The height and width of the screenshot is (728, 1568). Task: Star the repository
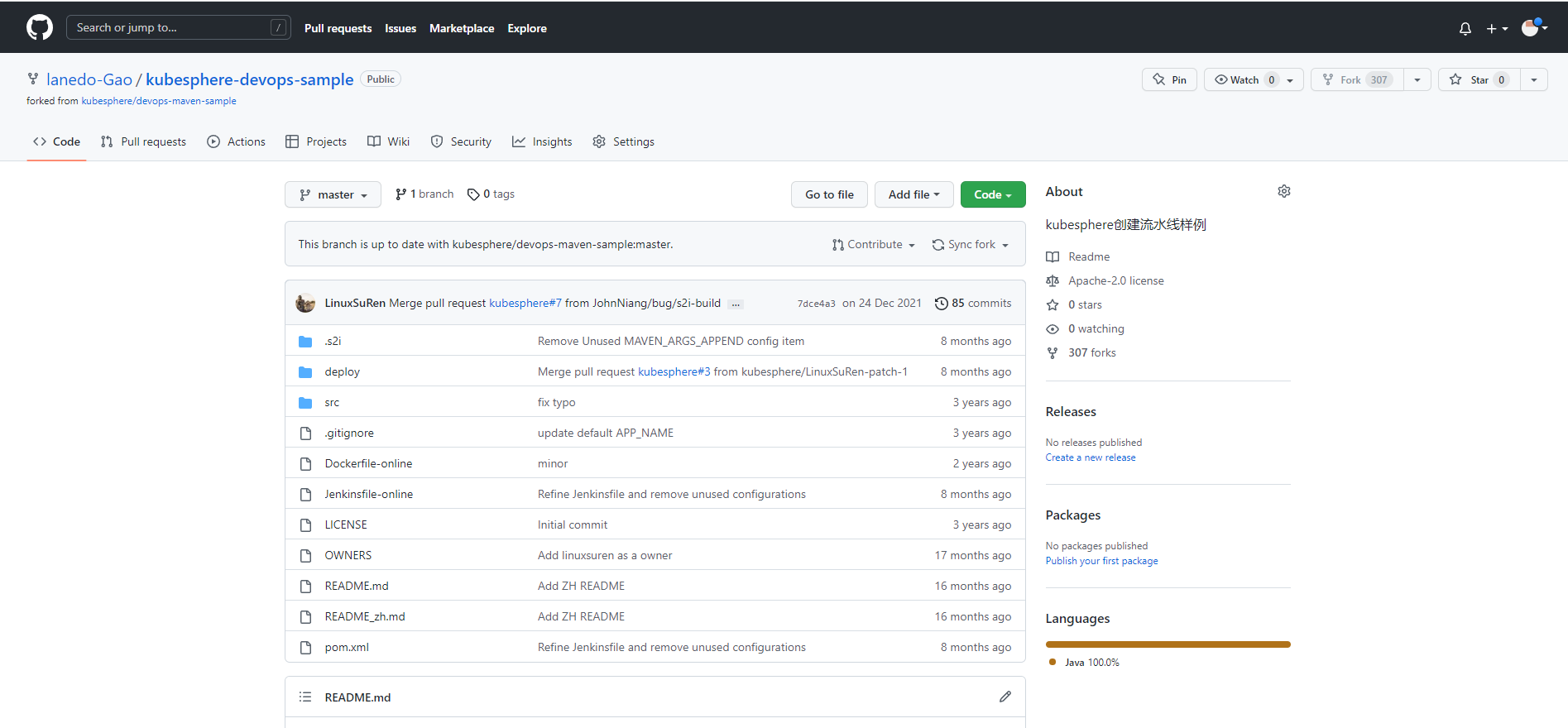pyautogui.click(x=1479, y=79)
